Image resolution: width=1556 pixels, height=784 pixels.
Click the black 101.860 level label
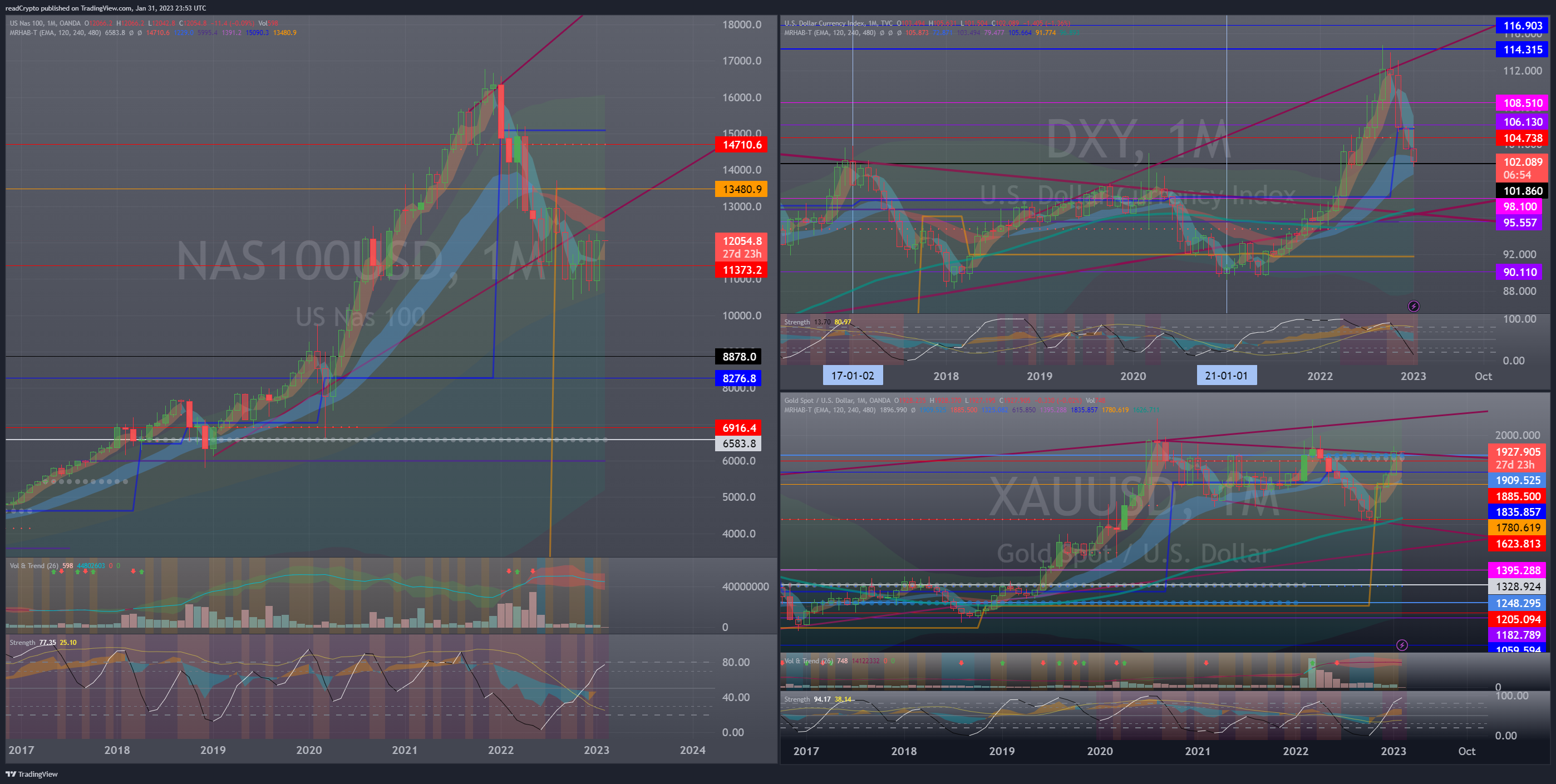(1521, 191)
